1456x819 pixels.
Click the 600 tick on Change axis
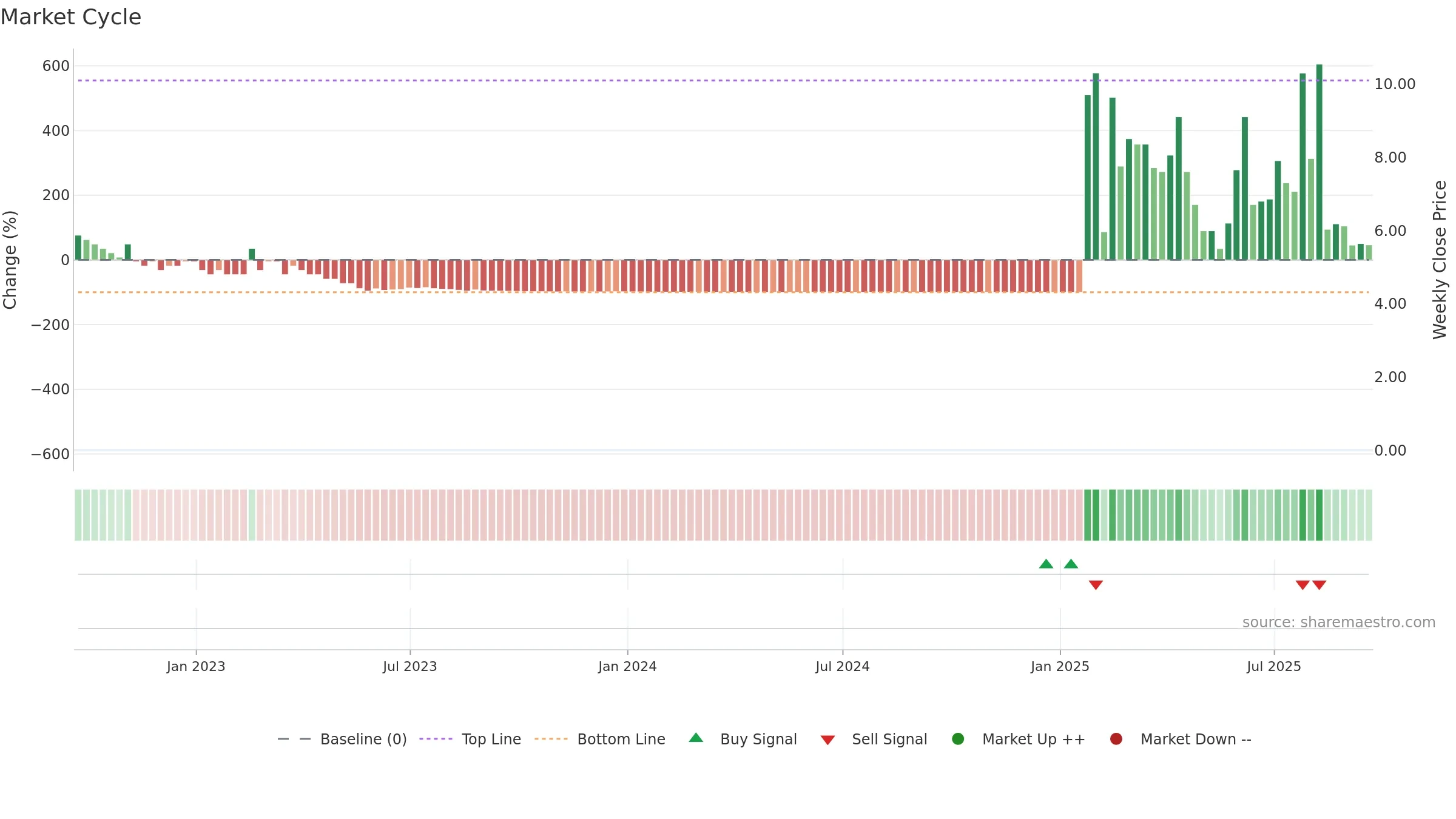coord(56,66)
